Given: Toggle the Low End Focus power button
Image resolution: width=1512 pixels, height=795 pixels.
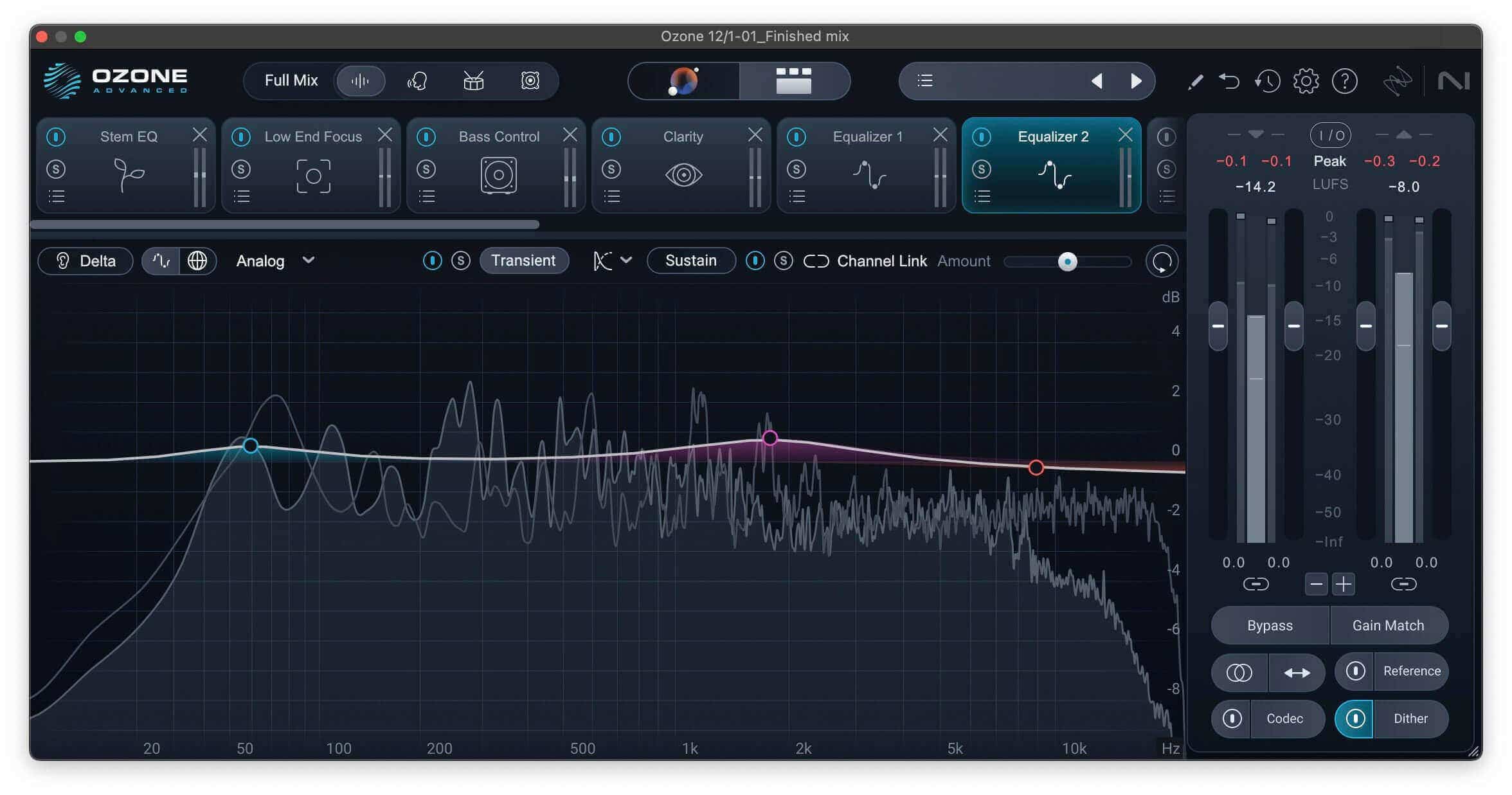Looking at the screenshot, I should tap(241, 136).
